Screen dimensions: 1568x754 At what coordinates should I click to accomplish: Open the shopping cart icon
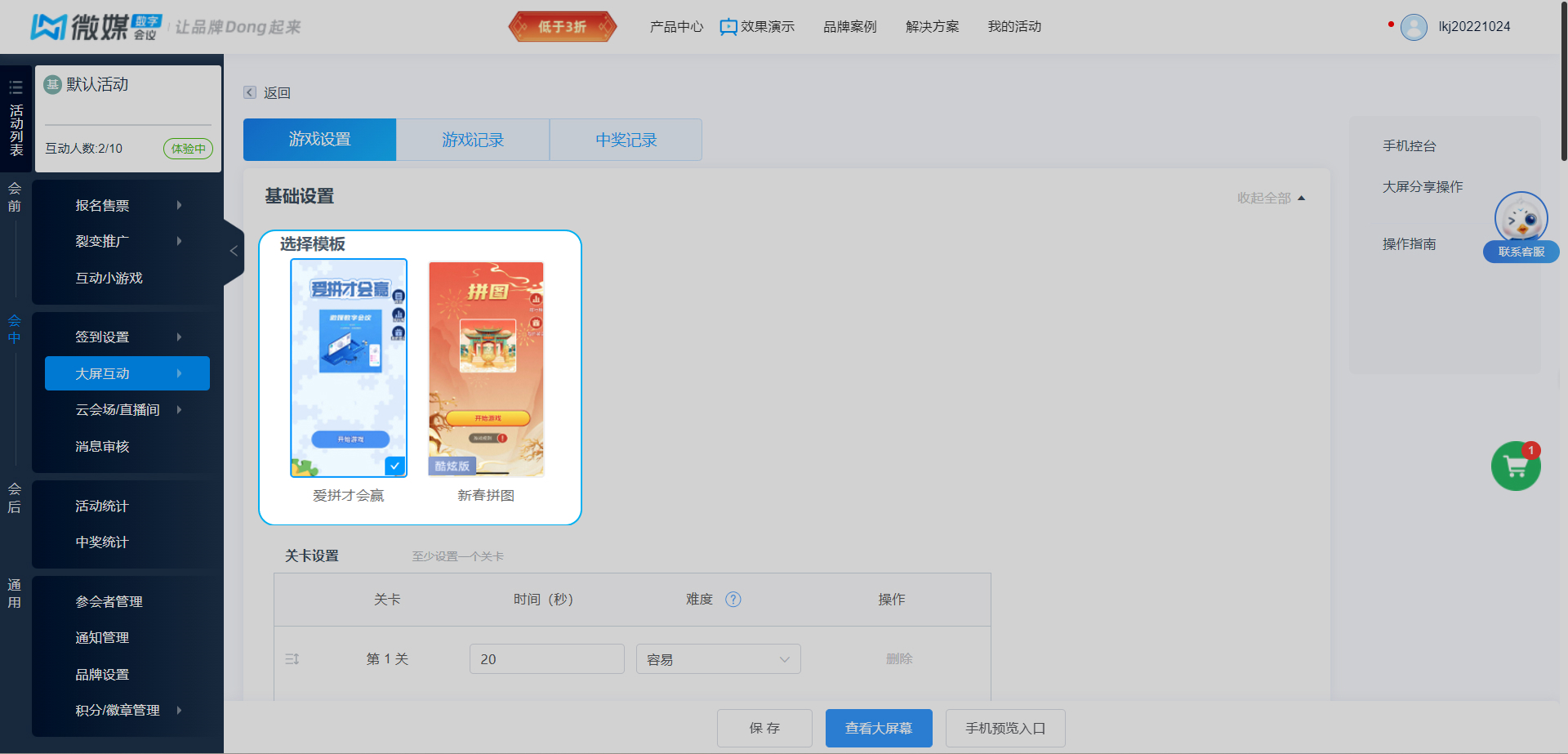click(x=1516, y=466)
